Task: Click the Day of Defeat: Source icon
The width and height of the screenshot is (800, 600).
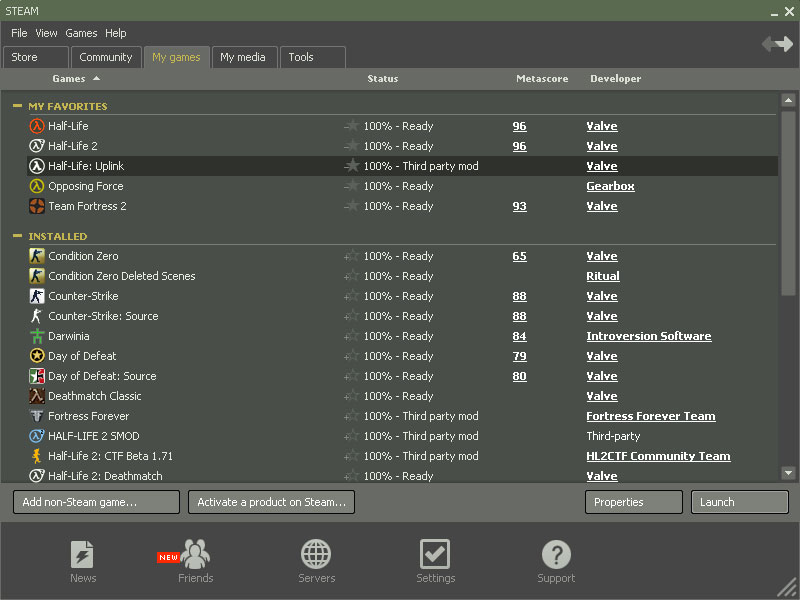Action: click(x=37, y=376)
